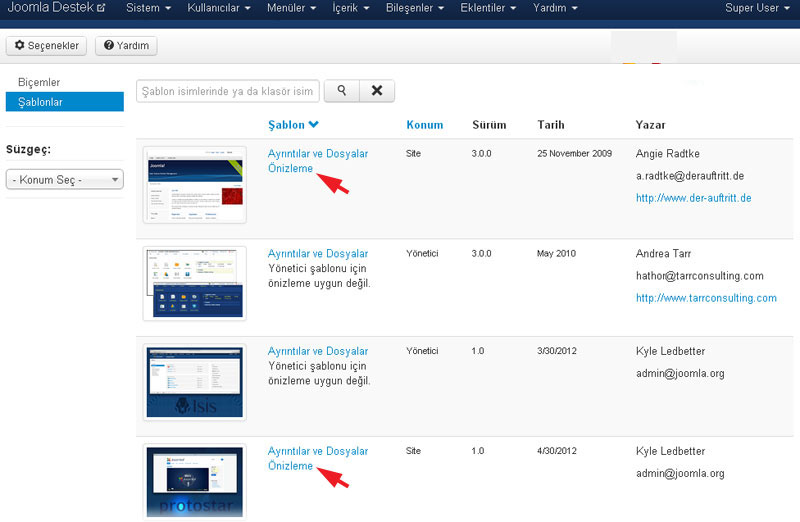The image size is (800, 522).
Task: Click the a.radtke@derauftritt.de email text
Action: point(690,176)
